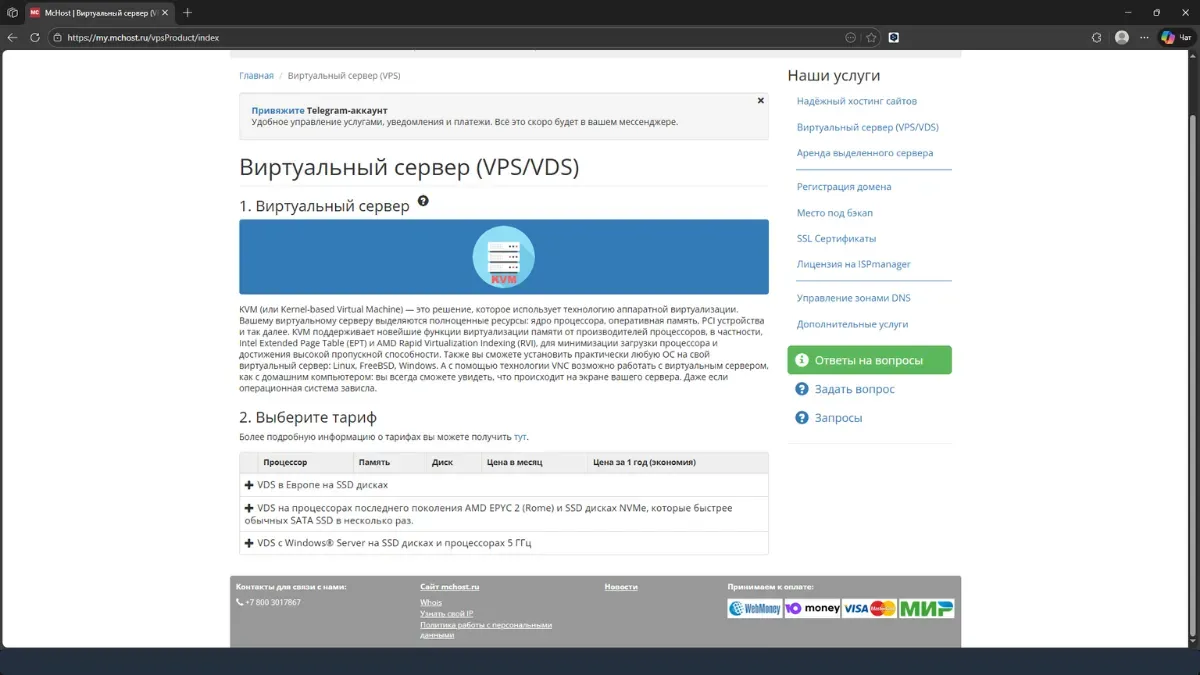Click the МИР payment system icon
The height and width of the screenshot is (675, 1200).
pos(926,607)
